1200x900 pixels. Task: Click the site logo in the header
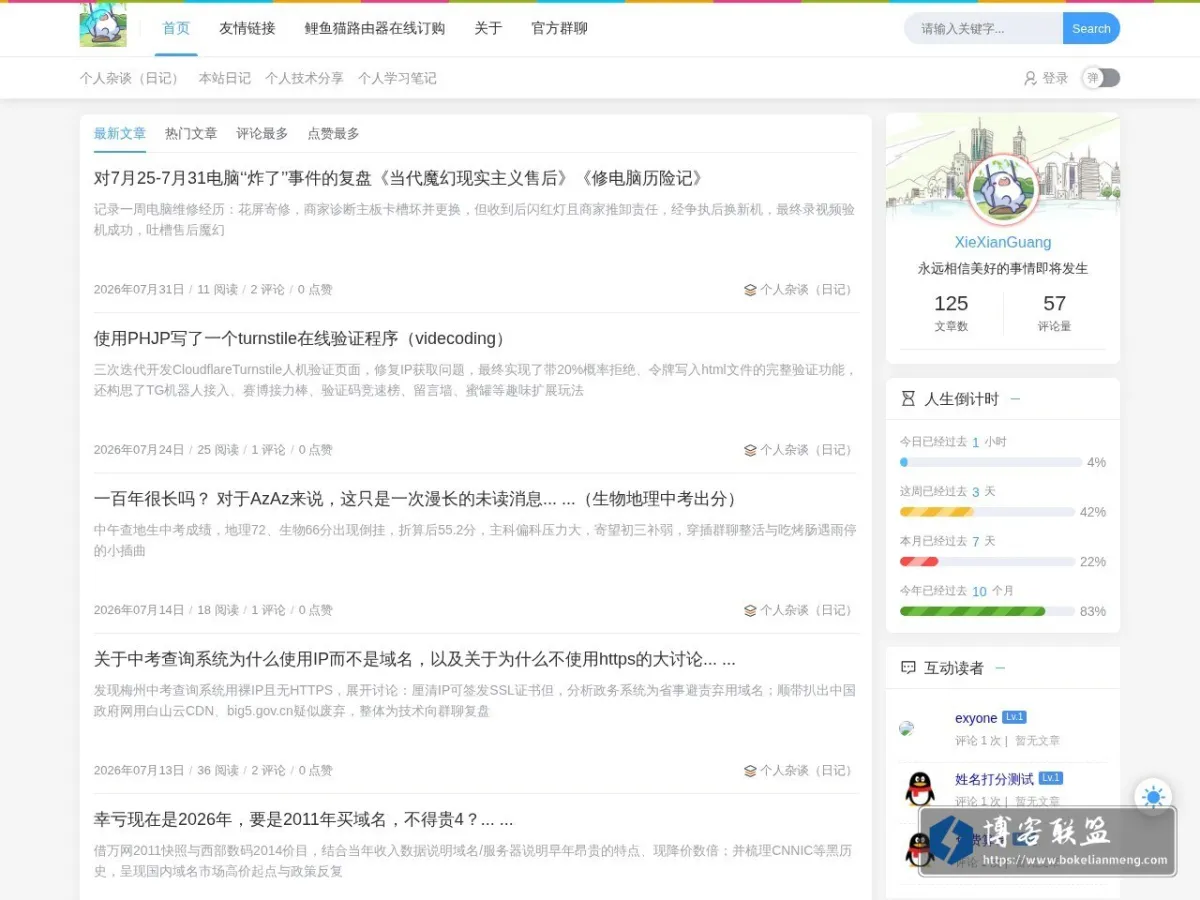[x=103, y=24]
